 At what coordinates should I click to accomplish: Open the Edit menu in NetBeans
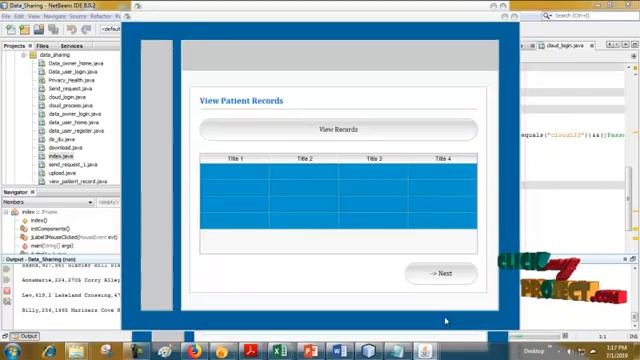click(19, 16)
